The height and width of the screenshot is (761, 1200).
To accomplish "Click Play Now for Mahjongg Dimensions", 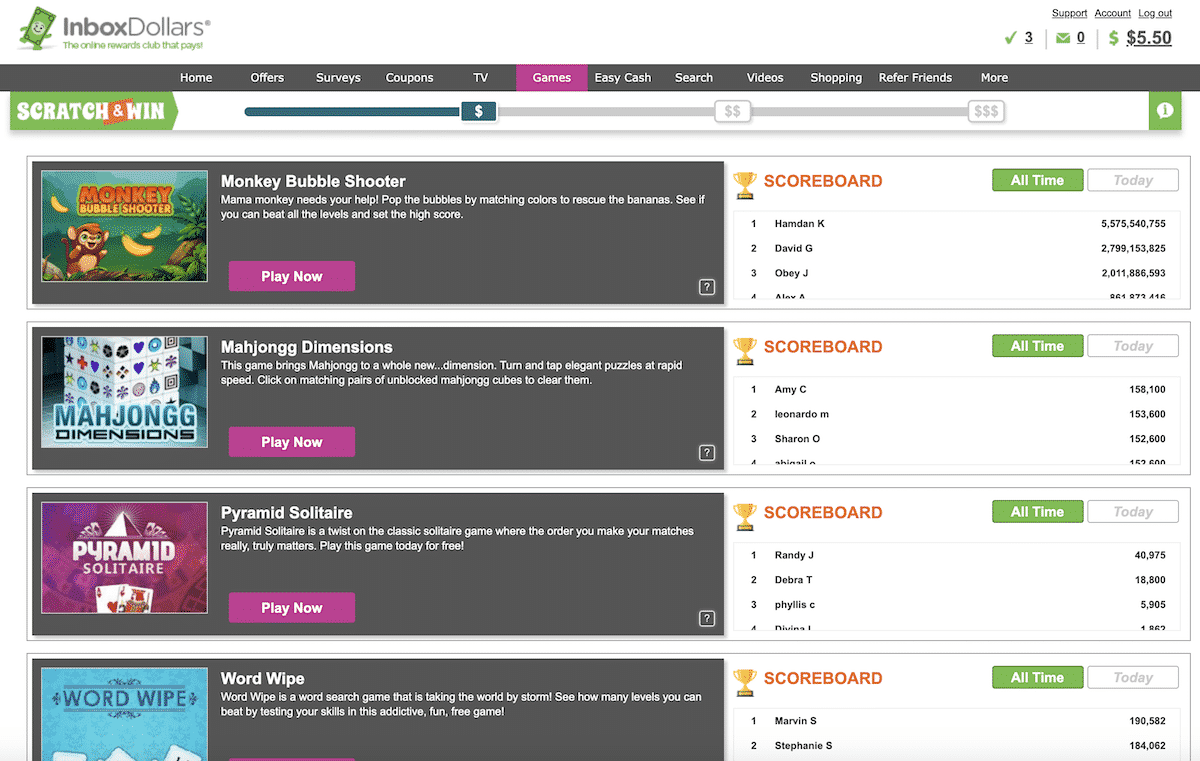I will [292, 442].
